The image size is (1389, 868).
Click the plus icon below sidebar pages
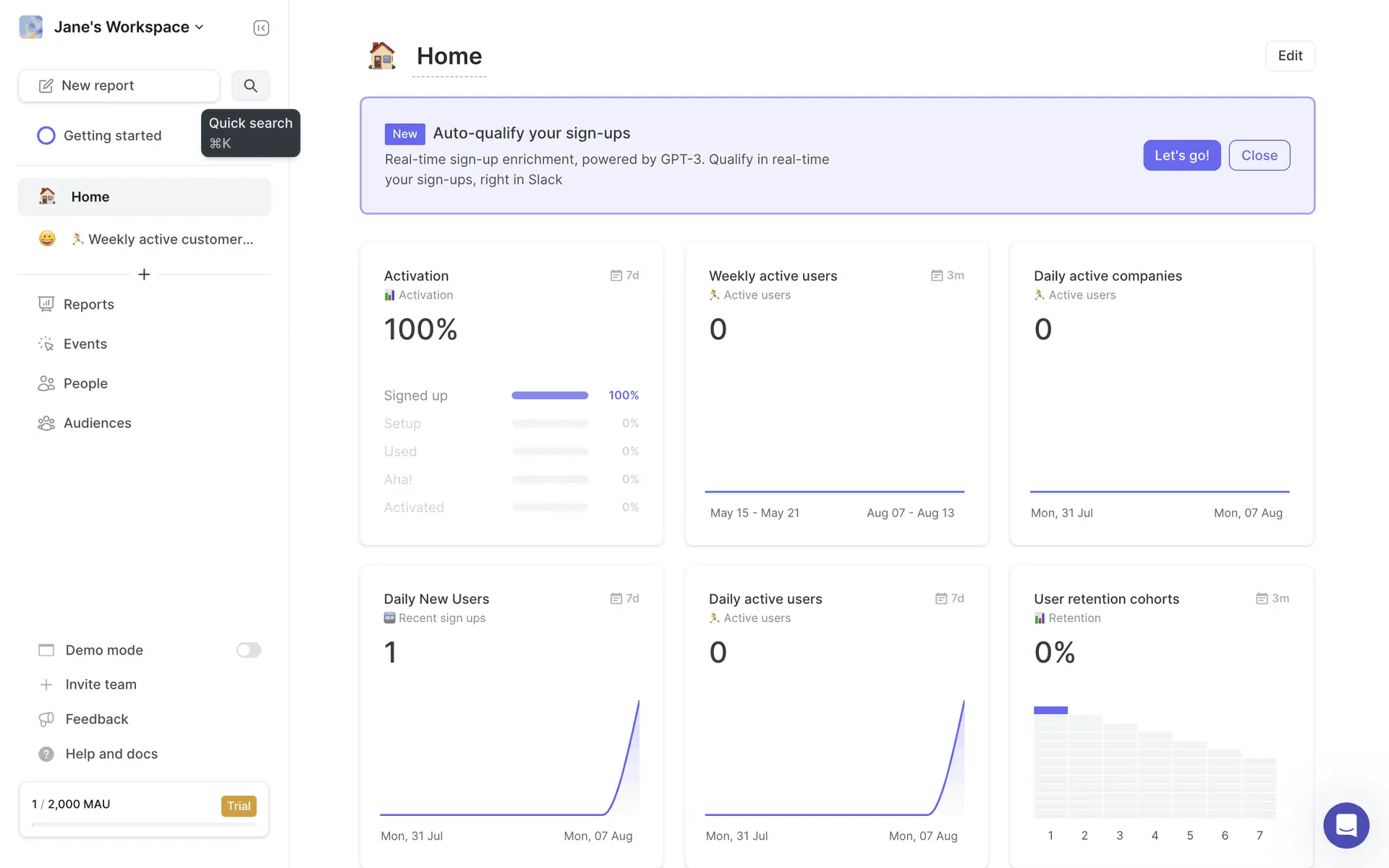click(144, 275)
